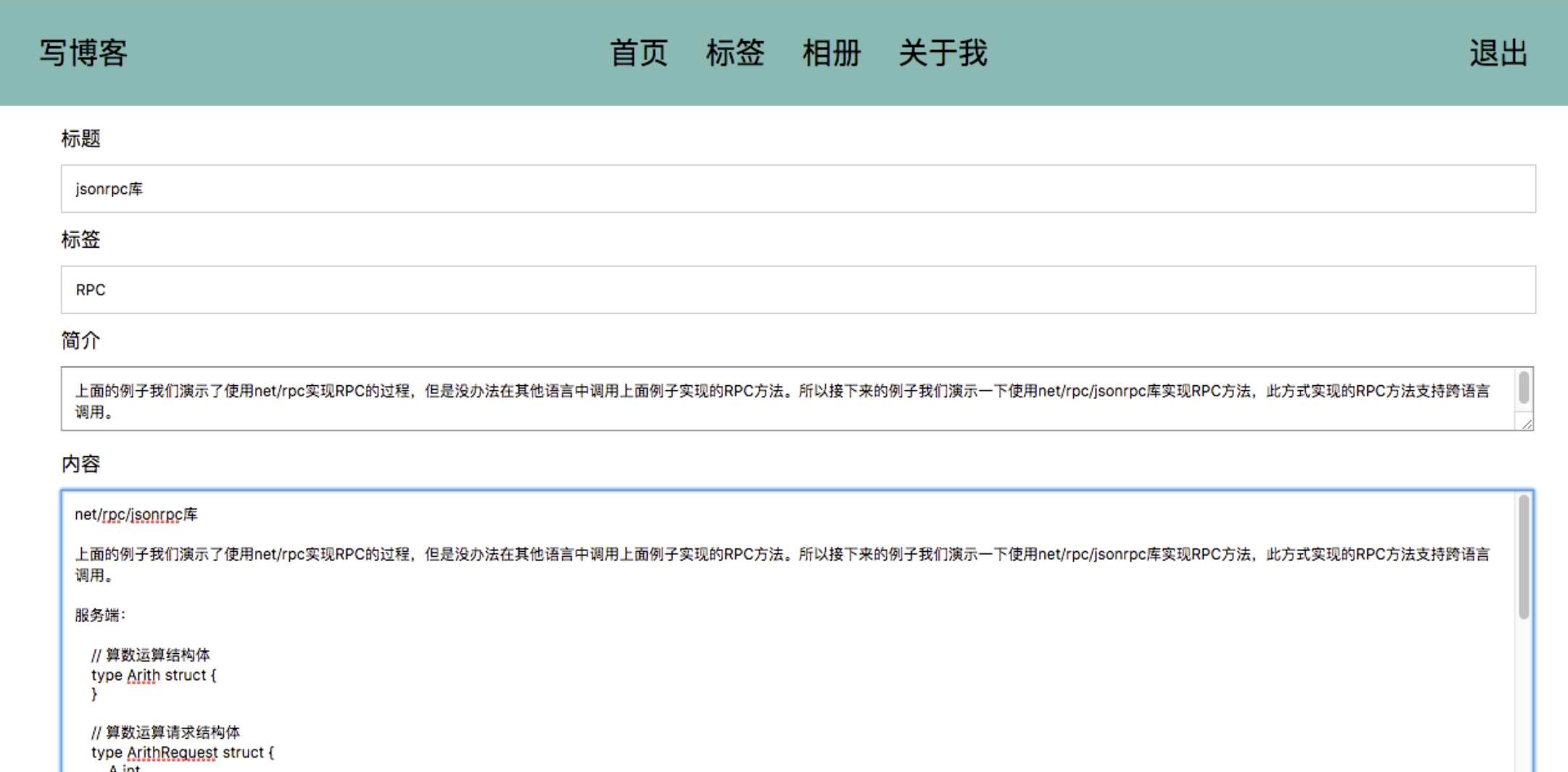Click the misspelled word ArithRequest in content
This screenshot has width=1568, height=772.
(x=172, y=753)
